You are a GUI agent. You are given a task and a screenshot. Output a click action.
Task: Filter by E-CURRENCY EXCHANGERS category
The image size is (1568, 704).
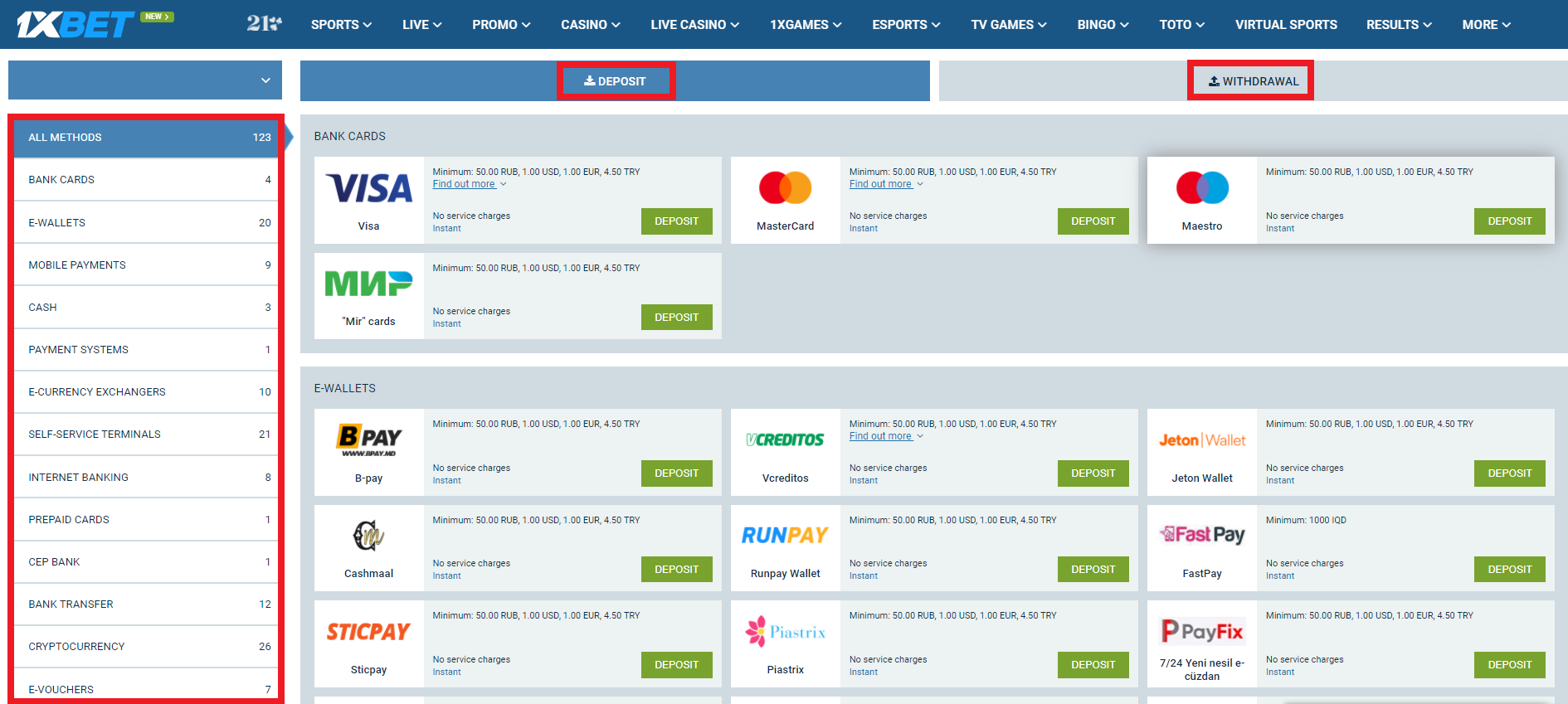(146, 392)
